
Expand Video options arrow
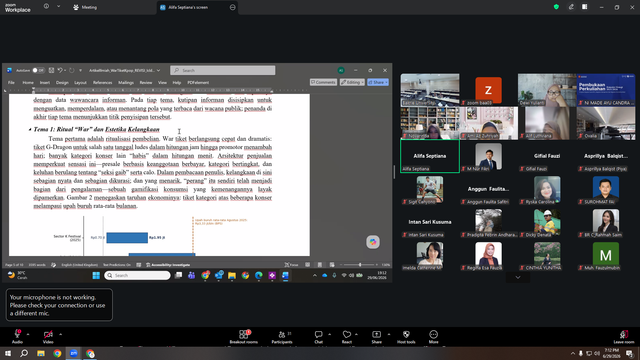point(60,334)
